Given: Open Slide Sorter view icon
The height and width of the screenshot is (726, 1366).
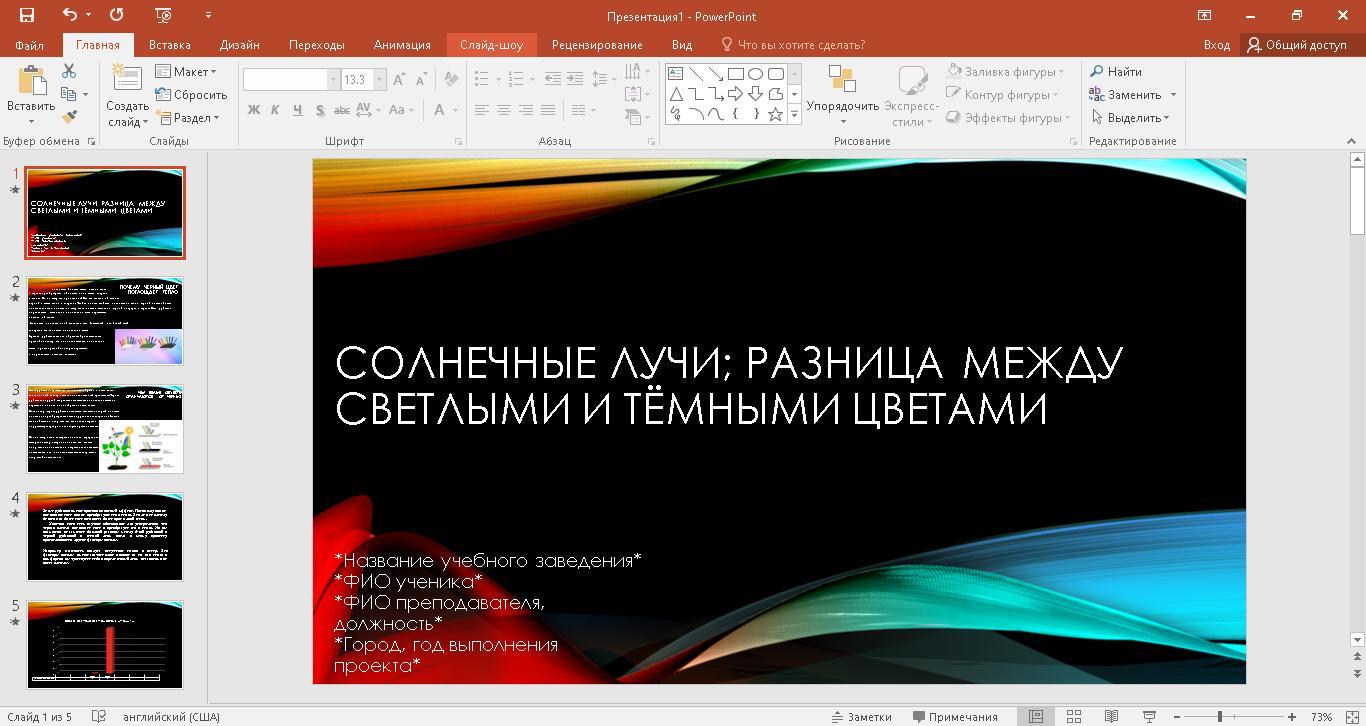Looking at the screenshot, I should 1073,716.
